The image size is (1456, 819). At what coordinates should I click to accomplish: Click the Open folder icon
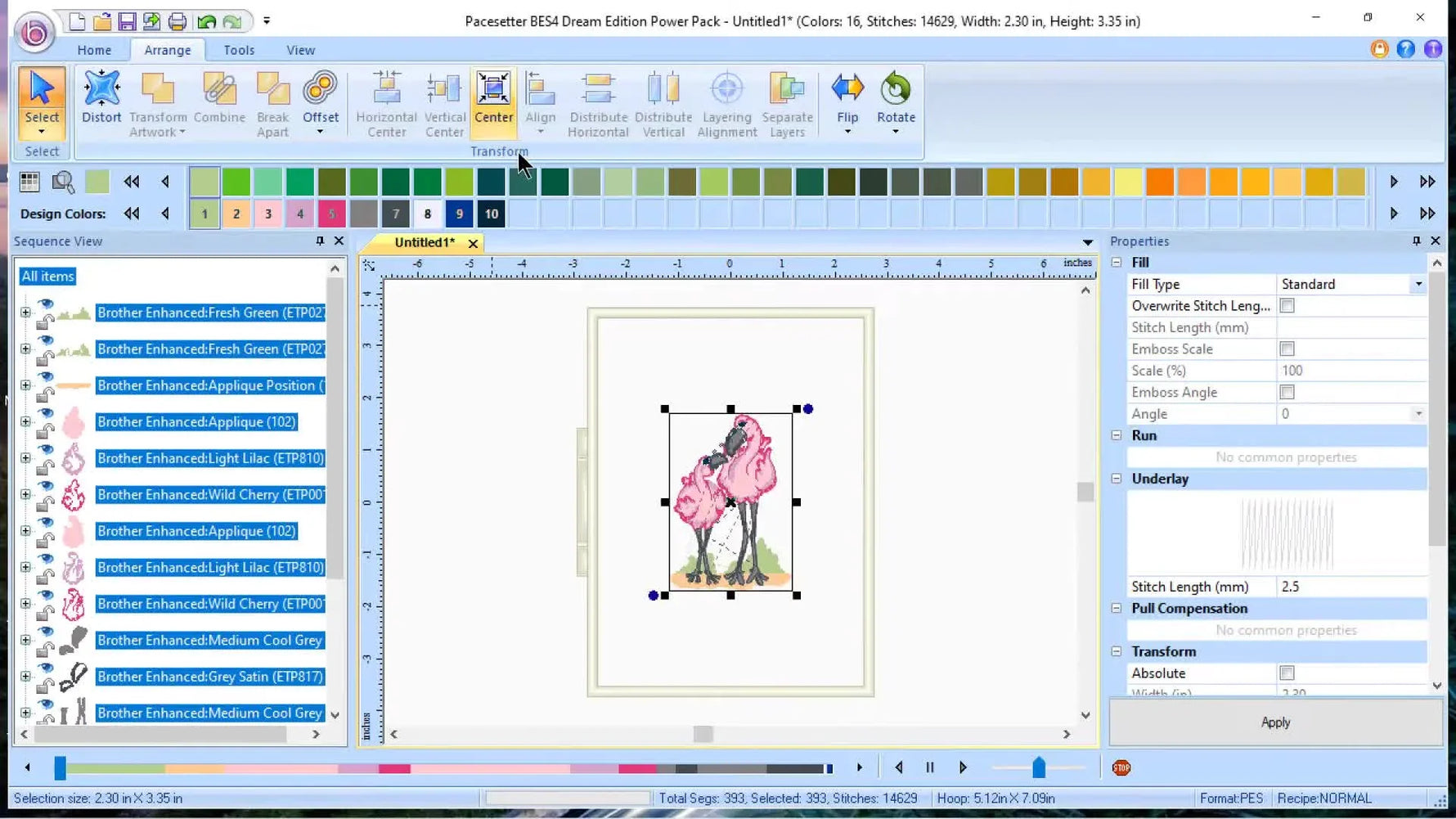pos(102,21)
